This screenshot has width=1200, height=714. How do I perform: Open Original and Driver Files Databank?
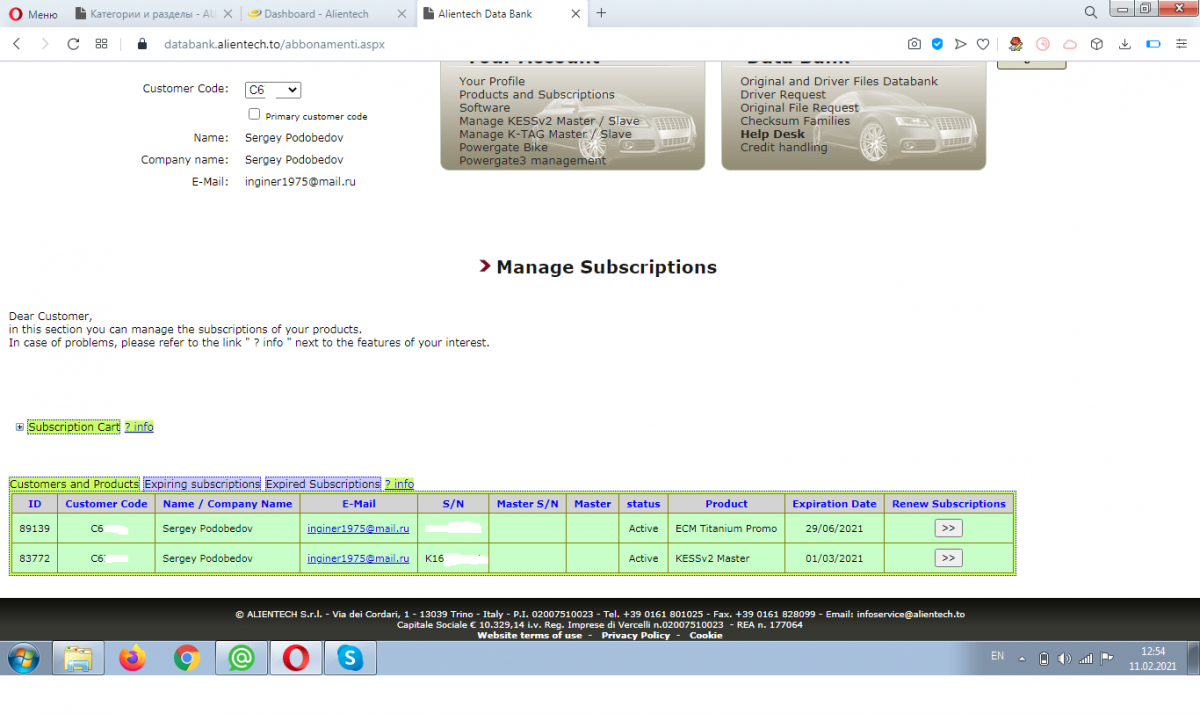(839, 81)
